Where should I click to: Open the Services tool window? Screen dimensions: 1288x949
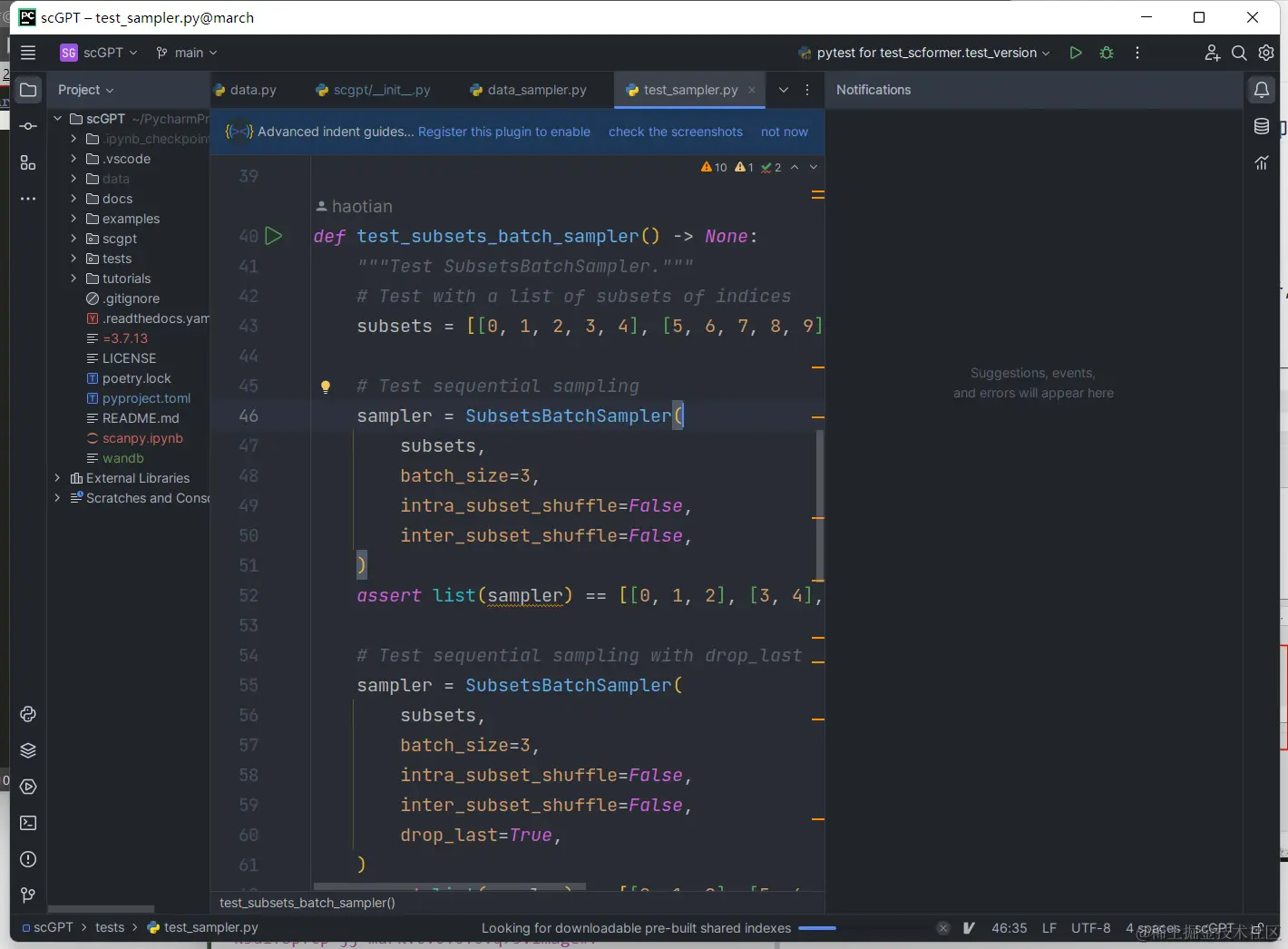coord(28,787)
